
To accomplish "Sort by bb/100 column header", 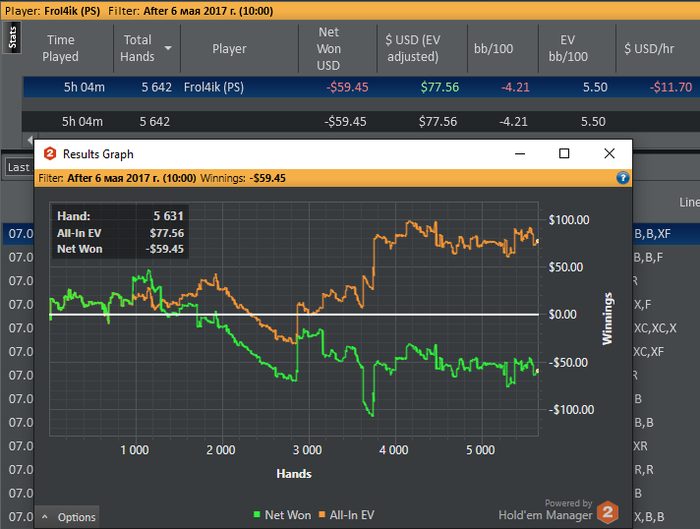I will click(493, 48).
